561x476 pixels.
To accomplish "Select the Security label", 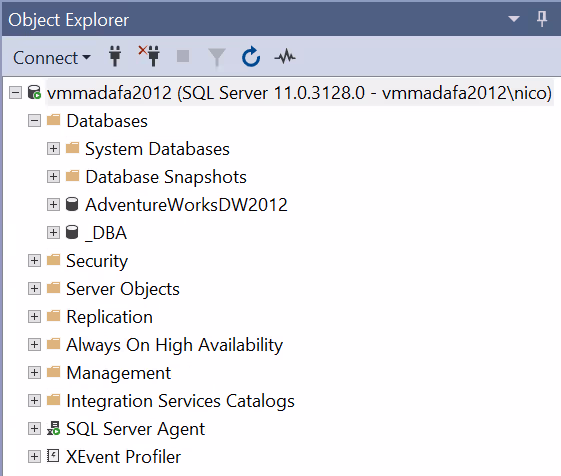I will click(x=97, y=261).
